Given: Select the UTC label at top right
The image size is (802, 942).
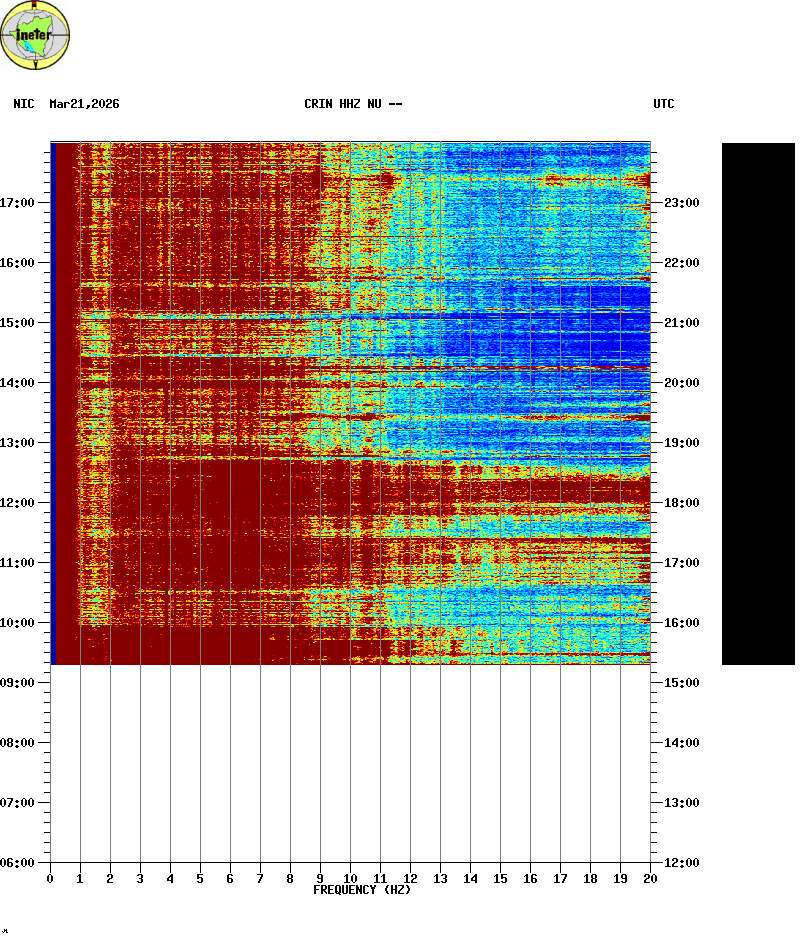Looking at the screenshot, I should click(x=664, y=104).
